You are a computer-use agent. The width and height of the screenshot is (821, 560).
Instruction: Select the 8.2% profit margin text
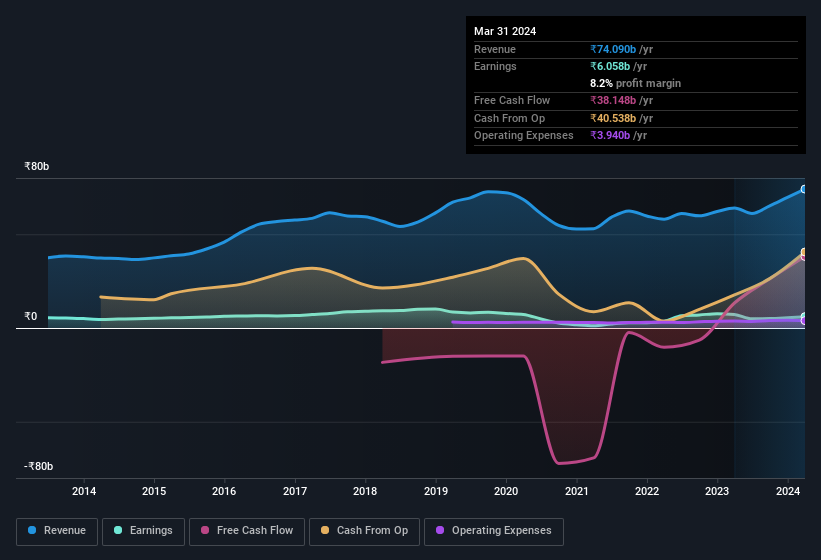[x=635, y=83]
